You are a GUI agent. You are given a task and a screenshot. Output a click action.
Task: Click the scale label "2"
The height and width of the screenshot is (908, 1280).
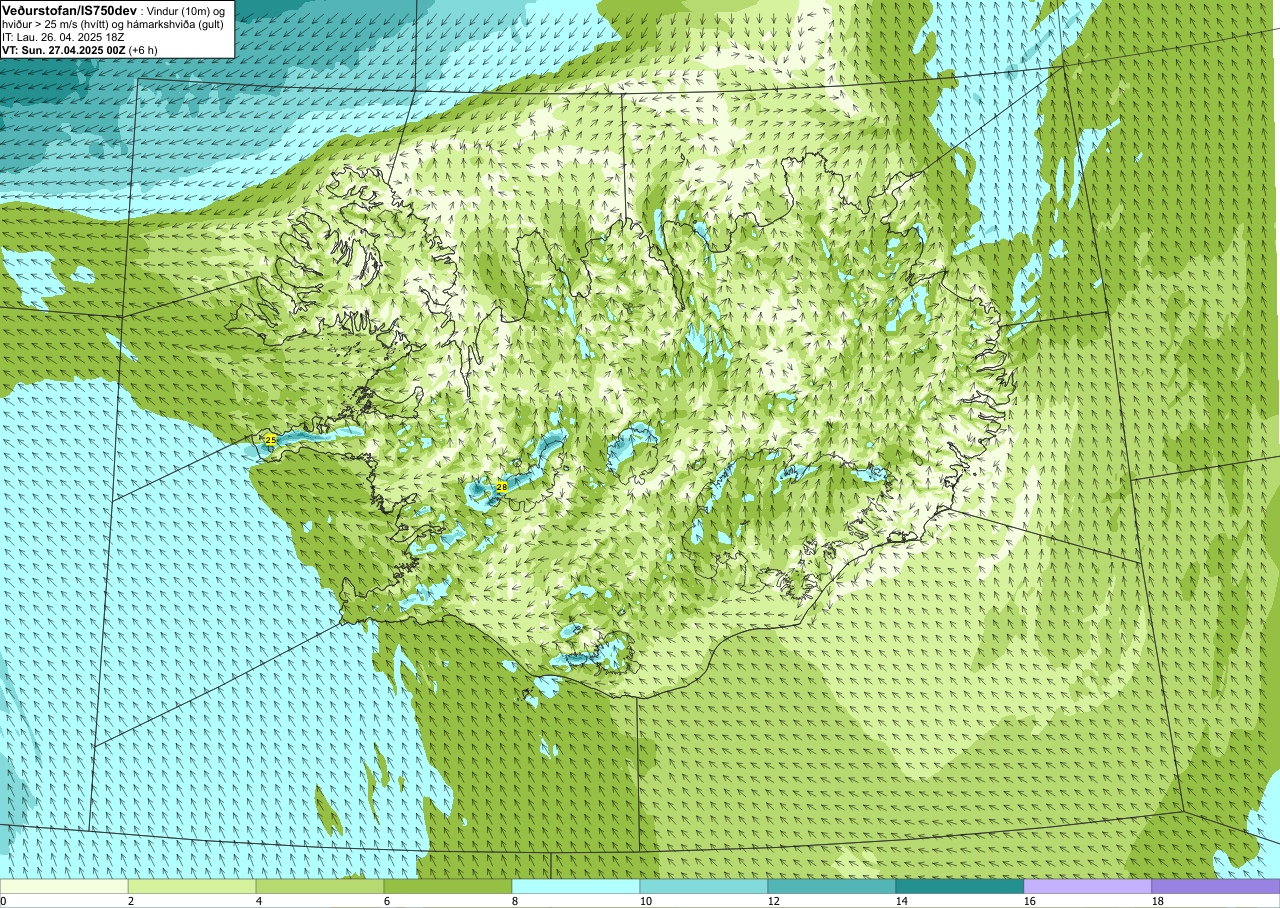pyautogui.click(x=131, y=901)
